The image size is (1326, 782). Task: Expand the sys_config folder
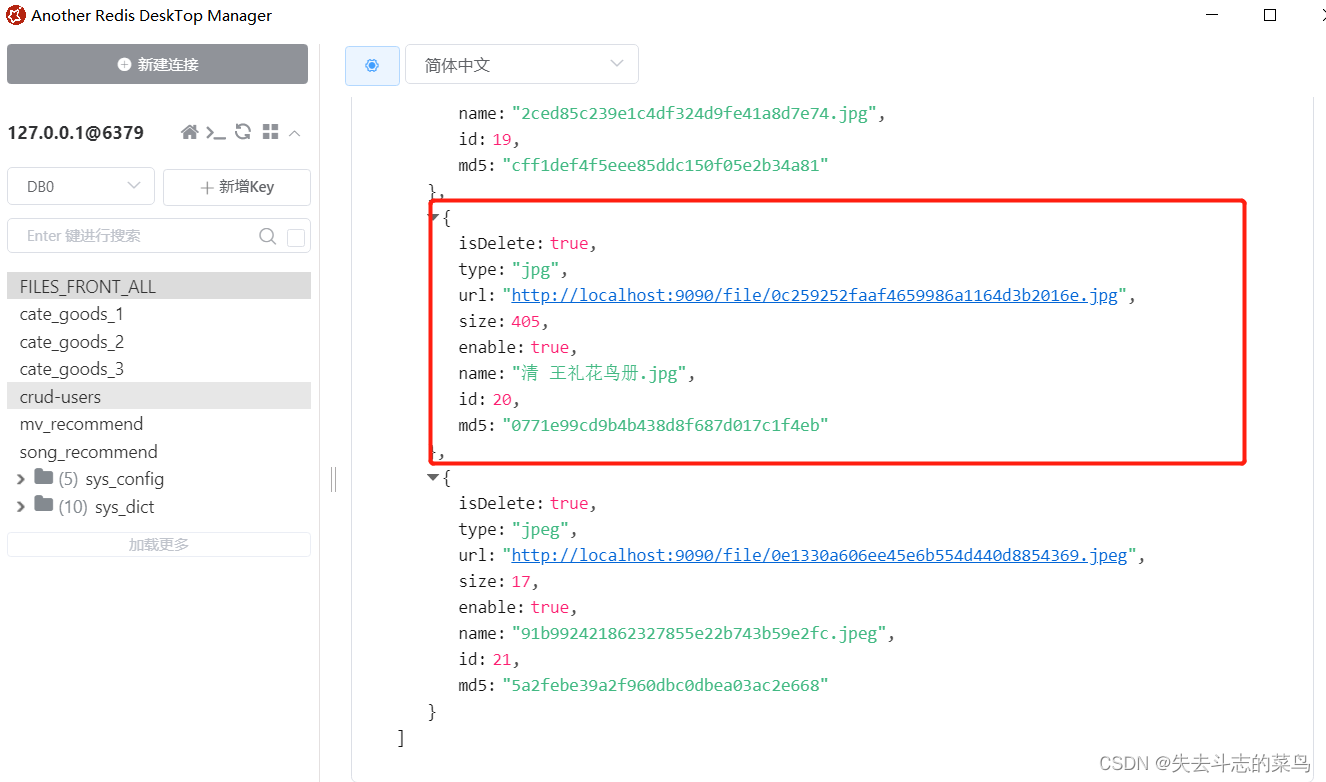tap(21, 479)
